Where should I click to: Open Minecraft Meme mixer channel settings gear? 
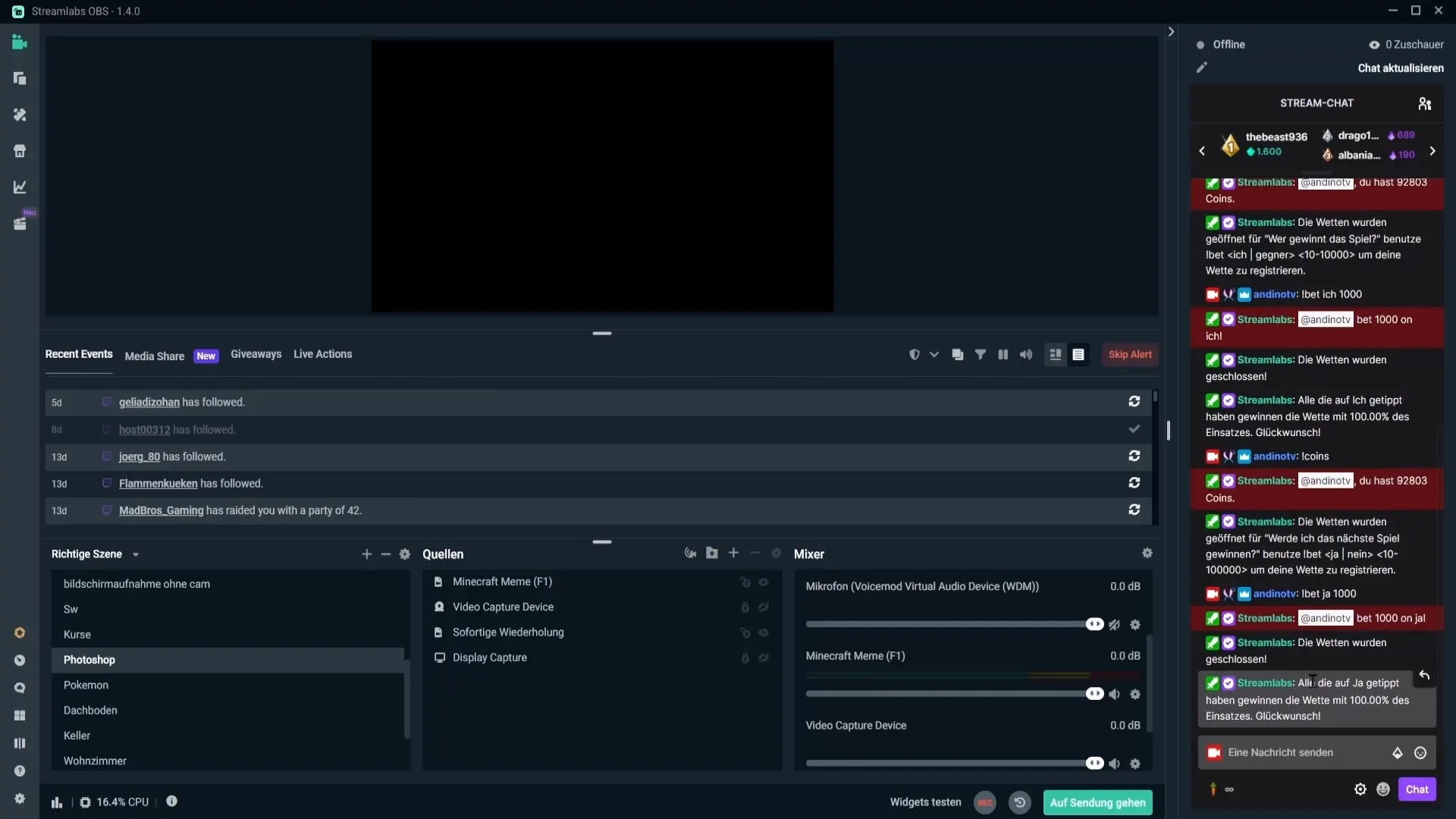1135,695
